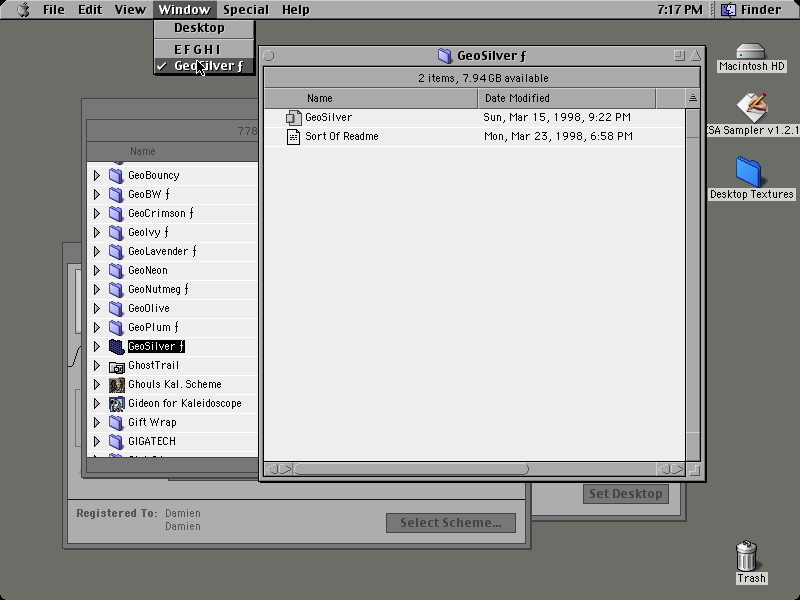This screenshot has height=600, width=800.
Task: Choose Desktop in the Window menu
Action: click(204, 28)
